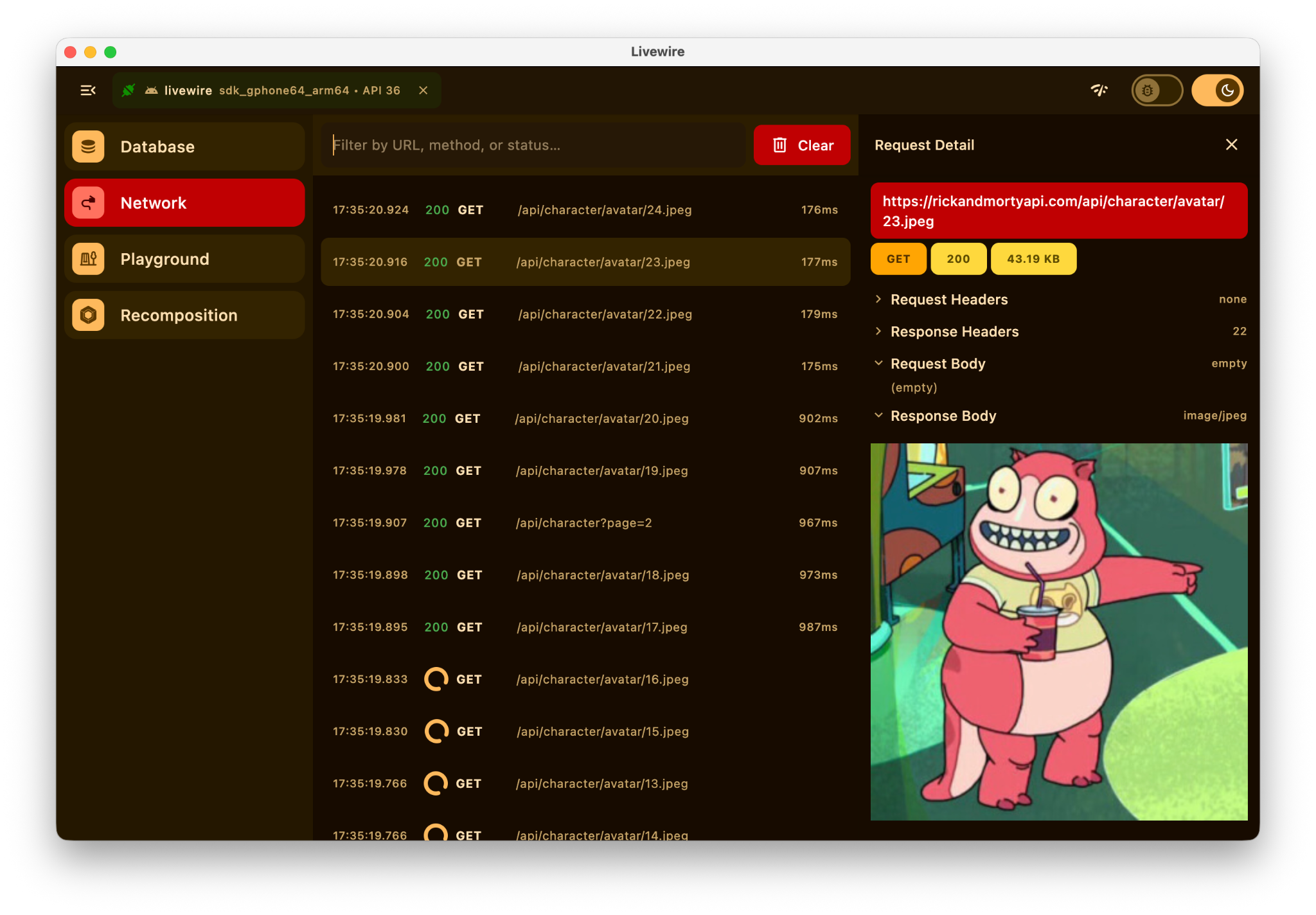This screenshot has height=915, width=1316.
Task: Click the response body image preview
Action: coord(1059,632)
